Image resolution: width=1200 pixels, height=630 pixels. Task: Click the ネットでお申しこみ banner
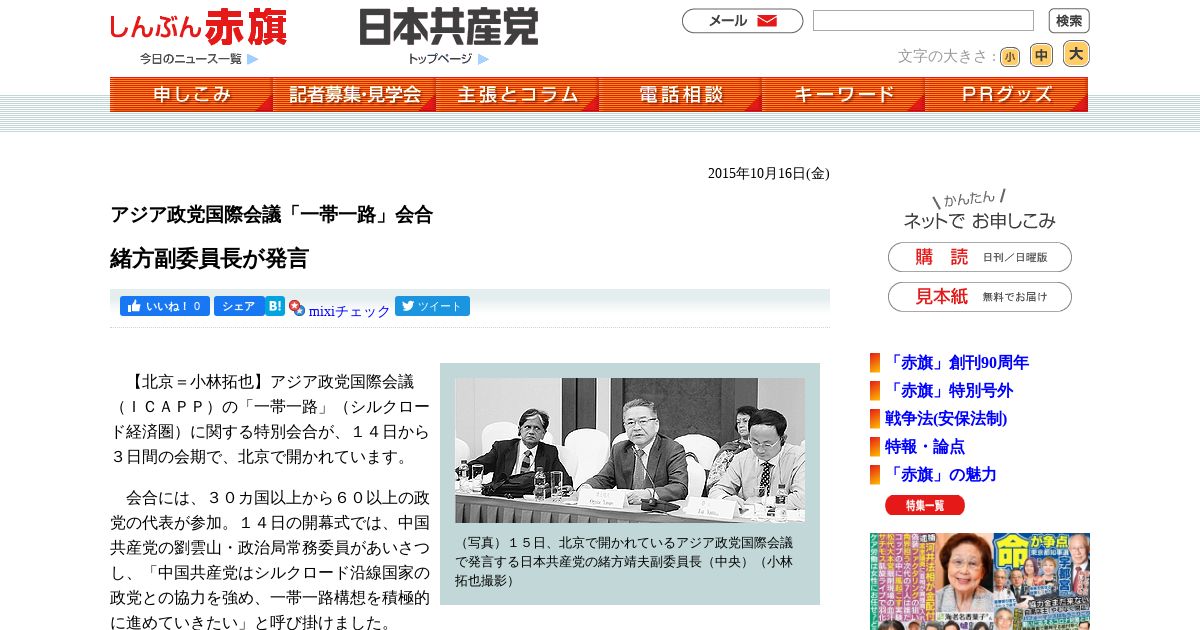click(x=980, y=210)
